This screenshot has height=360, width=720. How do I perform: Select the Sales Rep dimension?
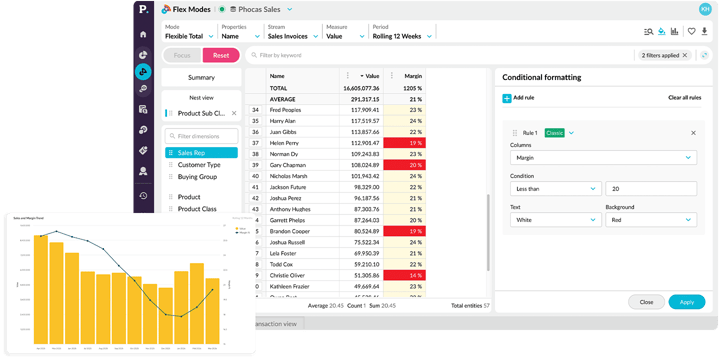pos(201,153)
